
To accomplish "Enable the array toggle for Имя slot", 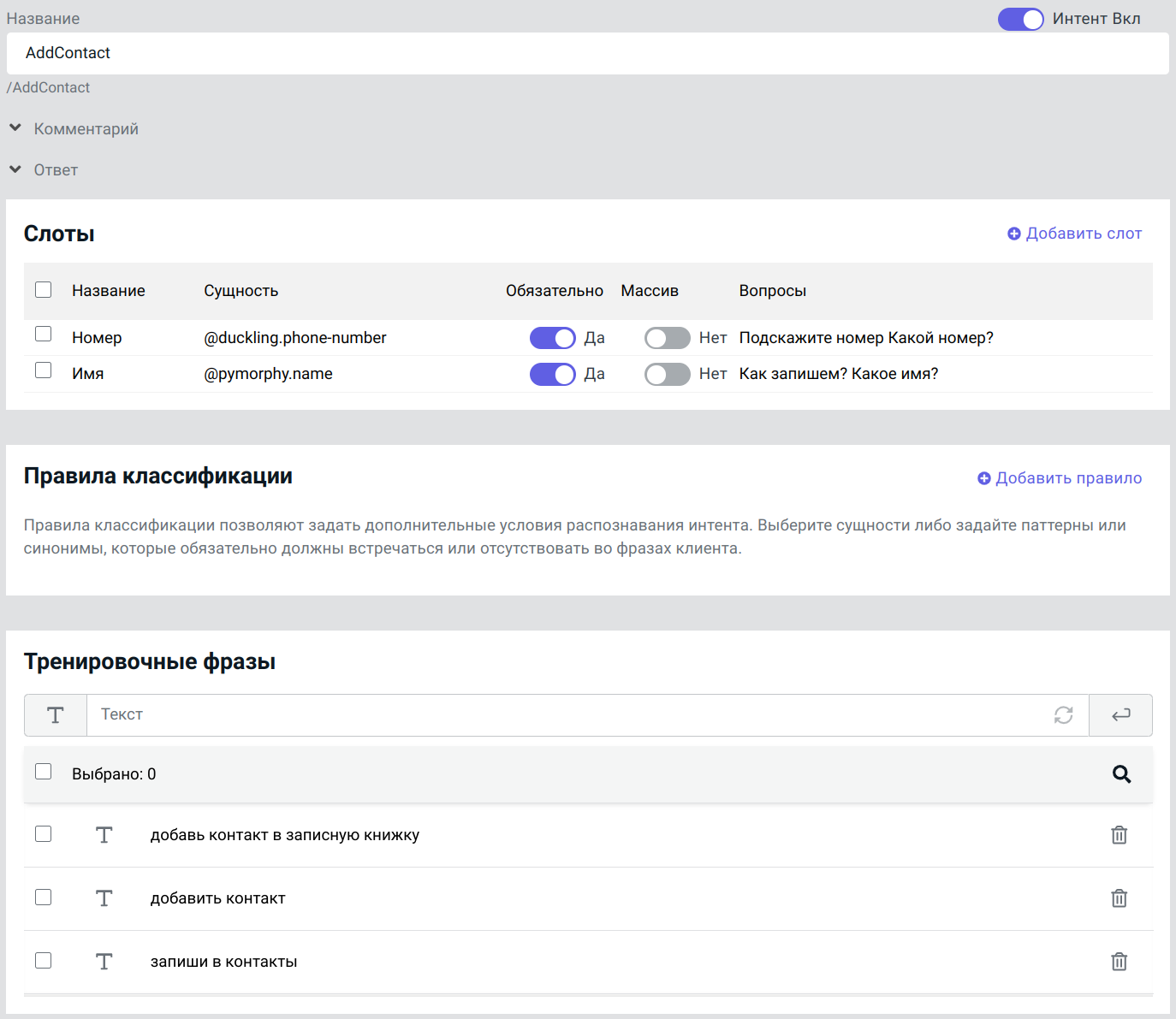I will pyautogui.click(x=667, y=374).
